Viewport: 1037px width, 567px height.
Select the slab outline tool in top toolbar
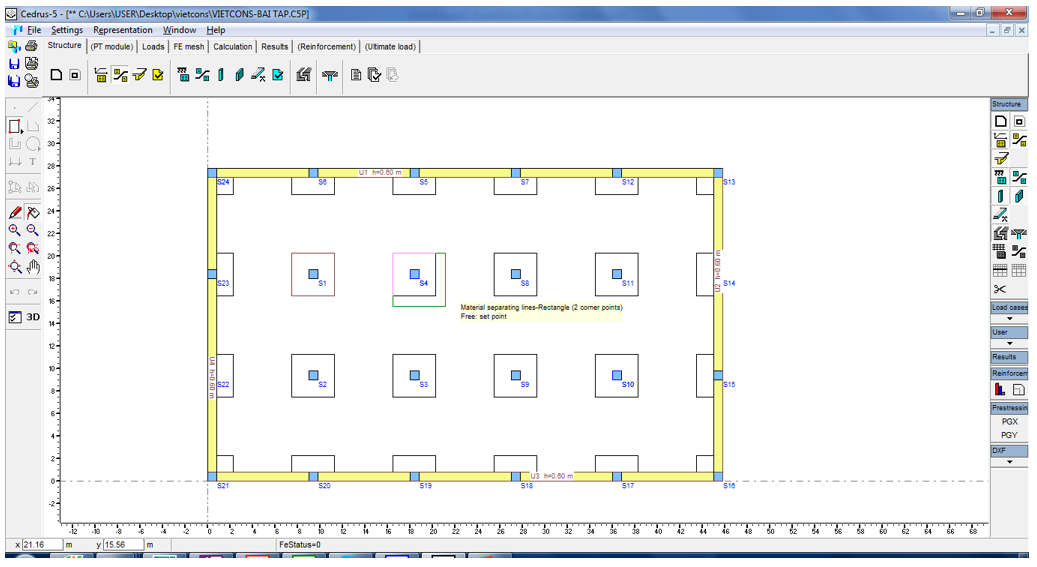(x=56, y=75)
